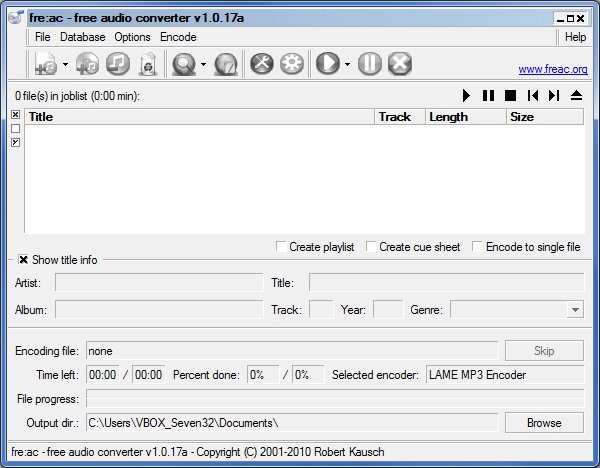Click the status bar copyright text
Viewport: 600px width, 468px height.
pyautogui.click(x=197, y=452)
